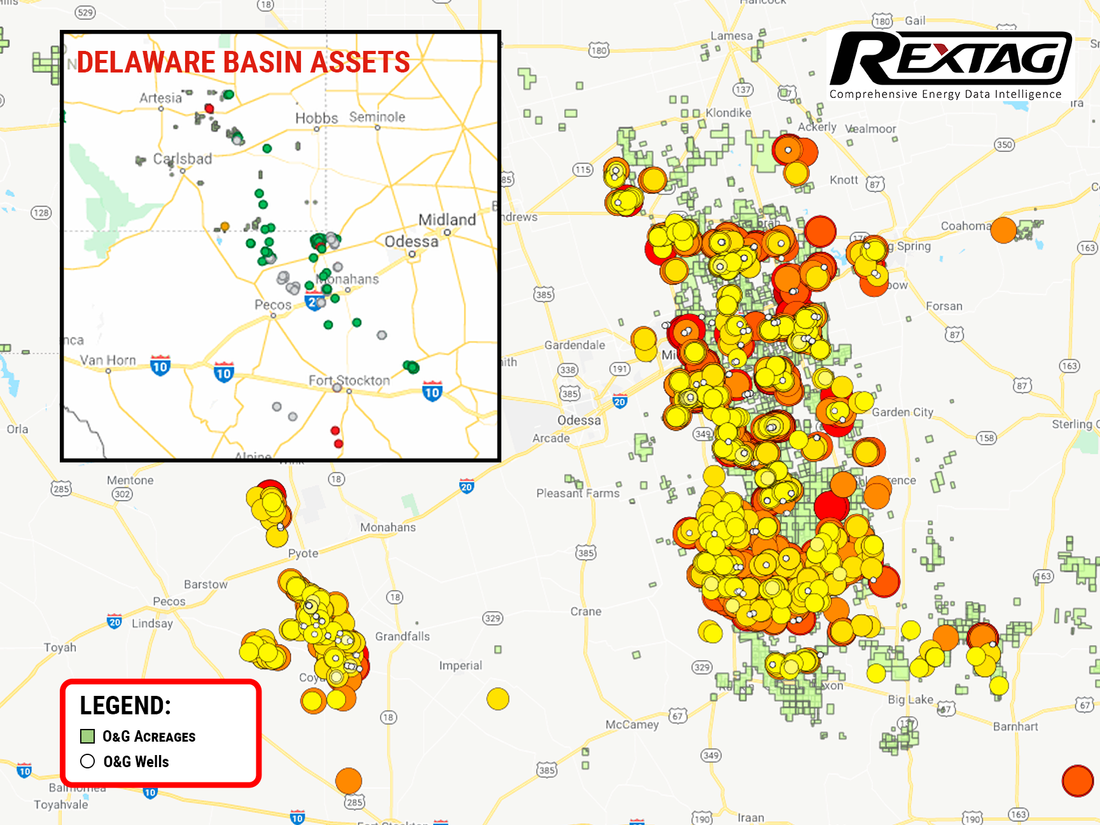Click the Highway 67 shield near McCamey
1100x825 pixels.
click(679, 716)
